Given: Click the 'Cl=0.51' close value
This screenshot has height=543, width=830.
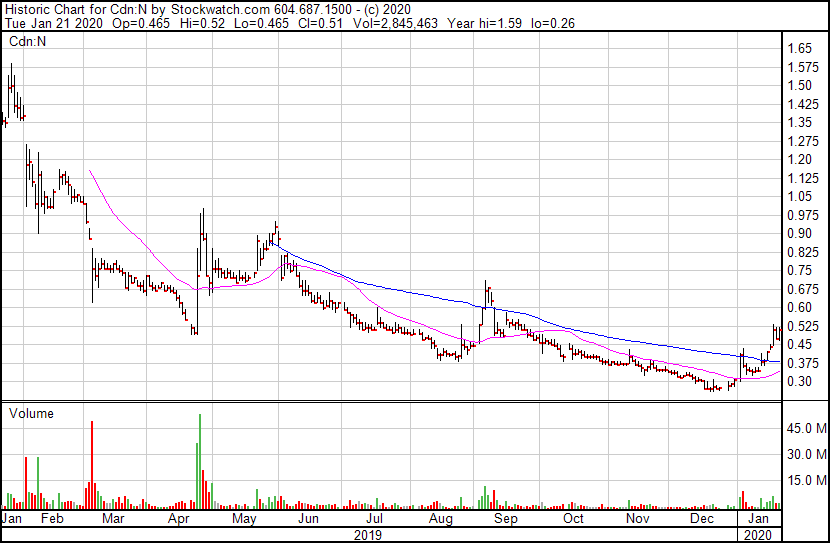Looking at the screenshot, I should click(x=320, y=23).
